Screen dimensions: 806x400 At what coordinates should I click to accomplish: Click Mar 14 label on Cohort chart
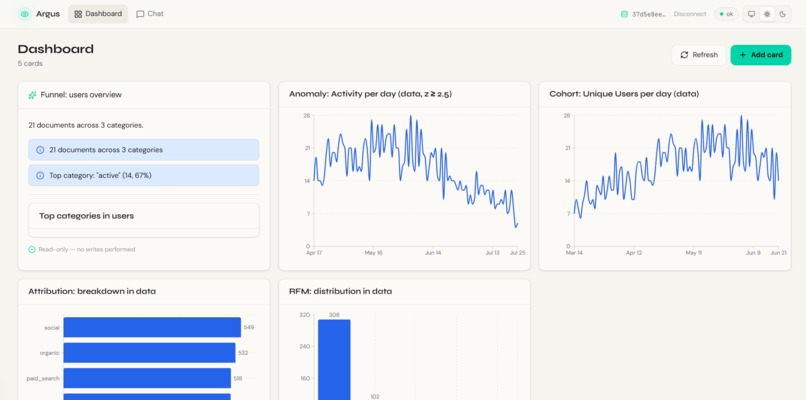tap(574, 253)
